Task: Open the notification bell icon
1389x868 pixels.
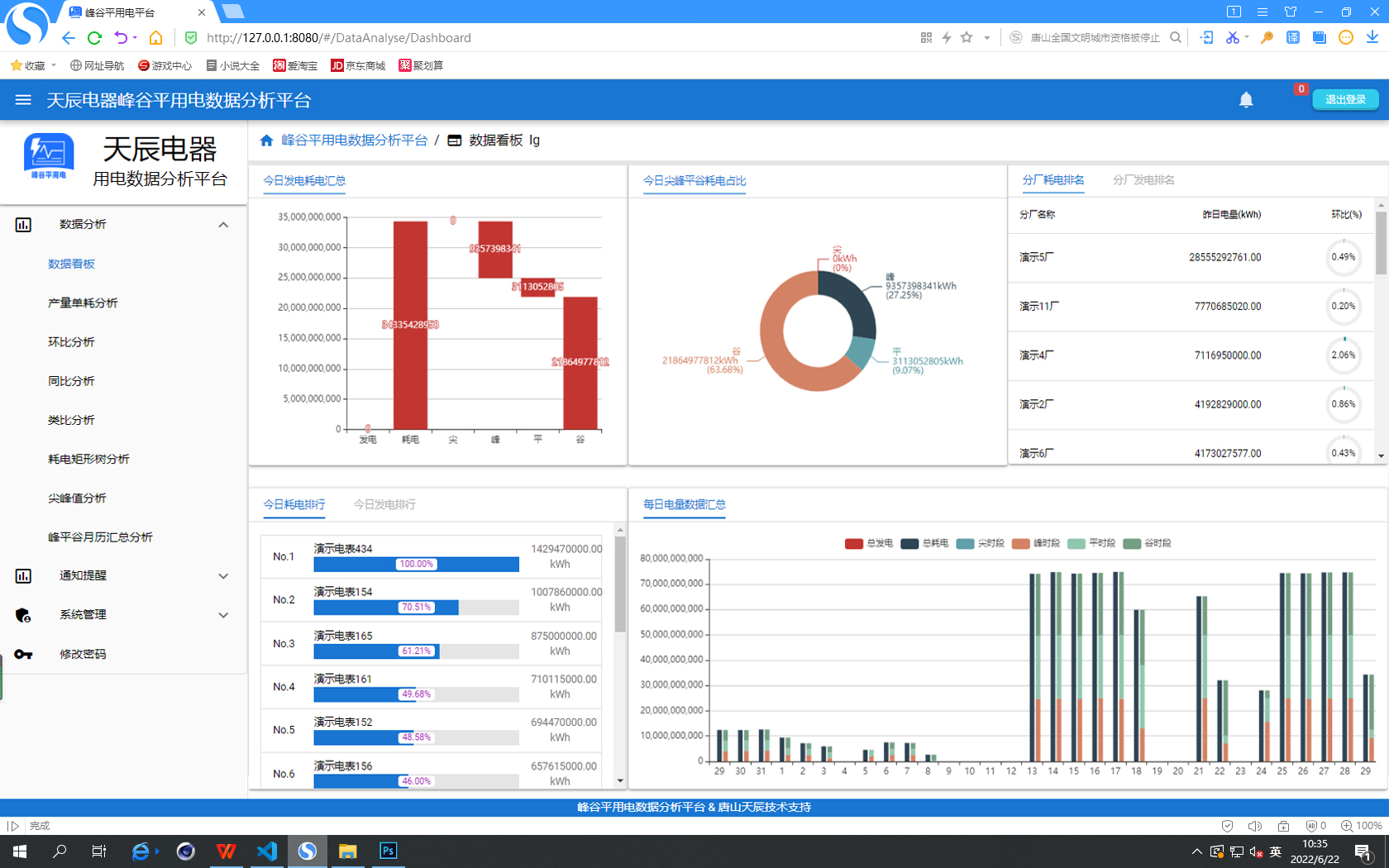Action: click(x=1245, y=100)
